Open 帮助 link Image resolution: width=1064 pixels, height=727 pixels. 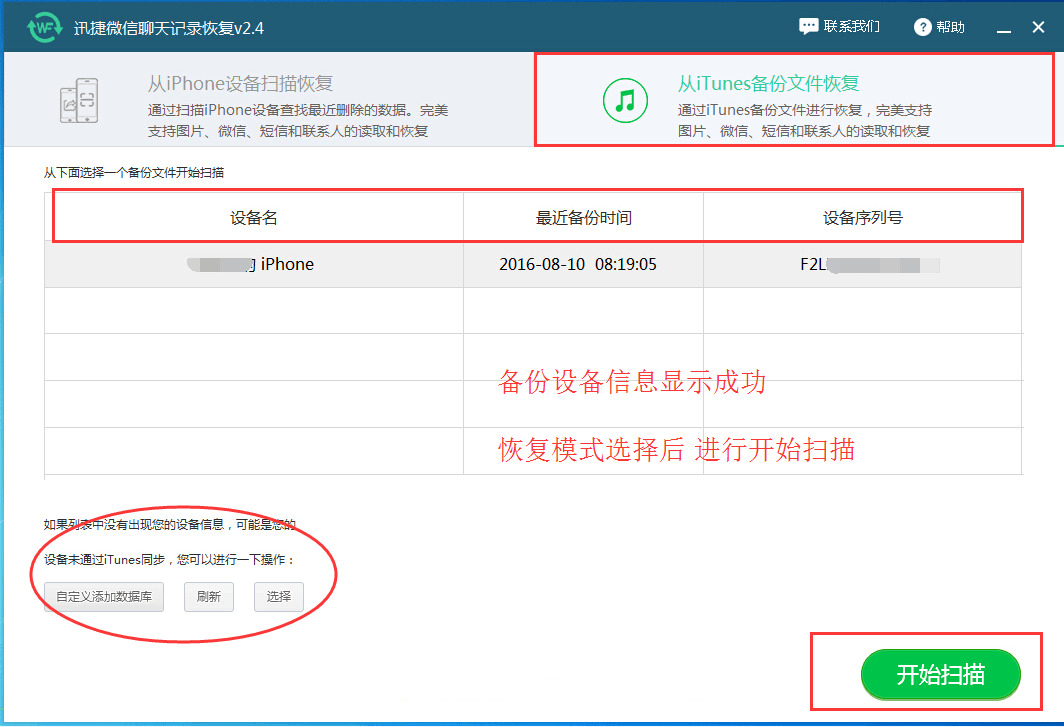(950, 27)
